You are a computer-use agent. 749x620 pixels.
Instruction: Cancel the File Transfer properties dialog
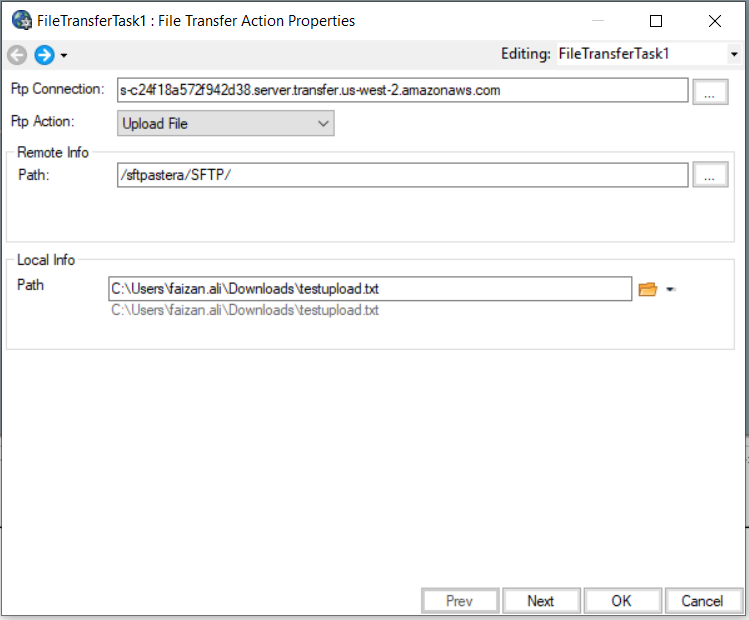tap(702, 601)
